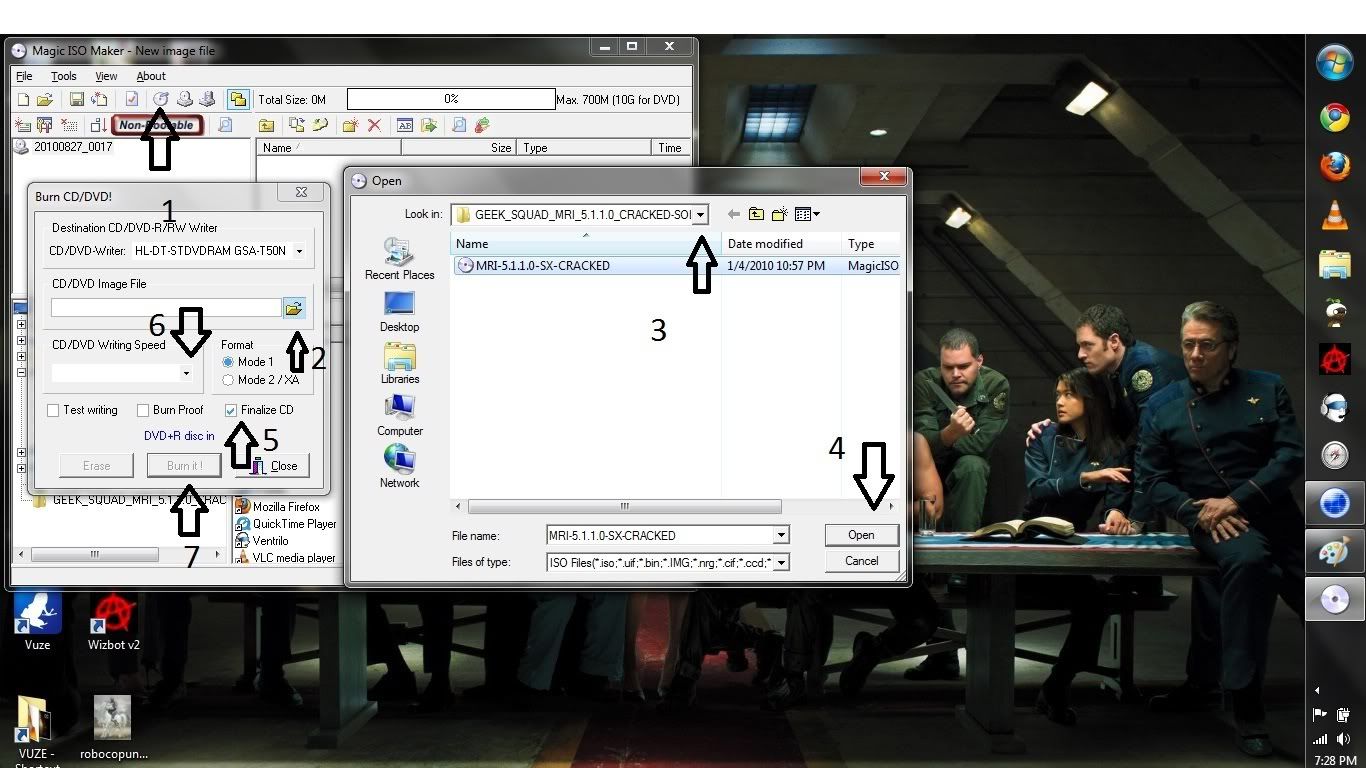Click the browse folder icon next to Image File field
This screenshot has height=768, width=1366.
[x=294, y=308]
